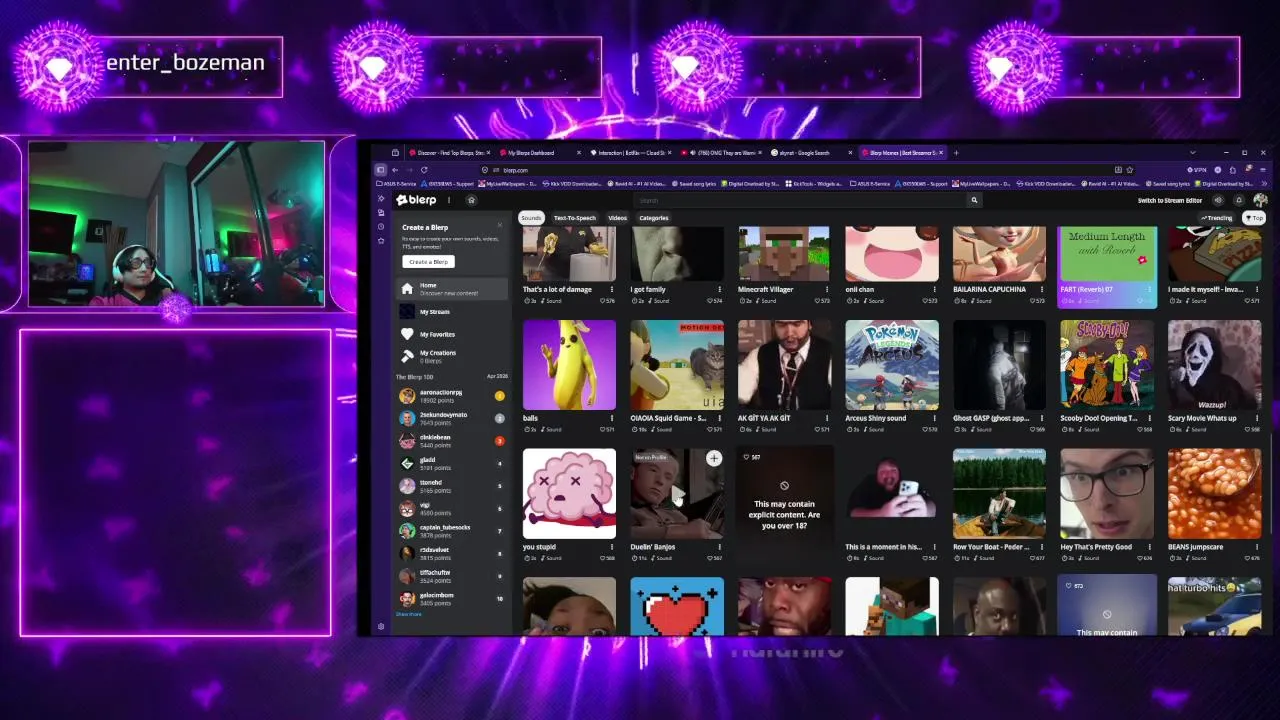Favorite the explicit-content card via heart 567
1280x720 pixels.
pos(746,457)
